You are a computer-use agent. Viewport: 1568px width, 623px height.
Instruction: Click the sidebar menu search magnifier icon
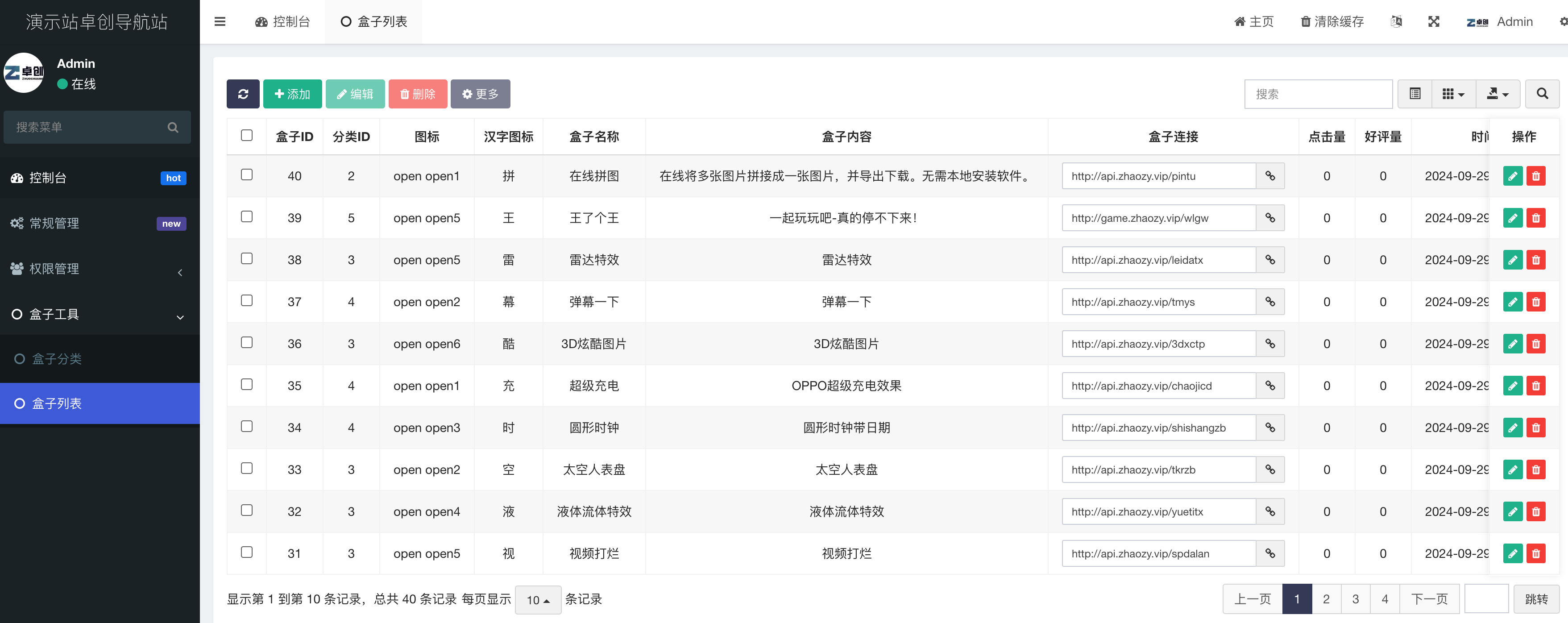click(x=173, y=127)
